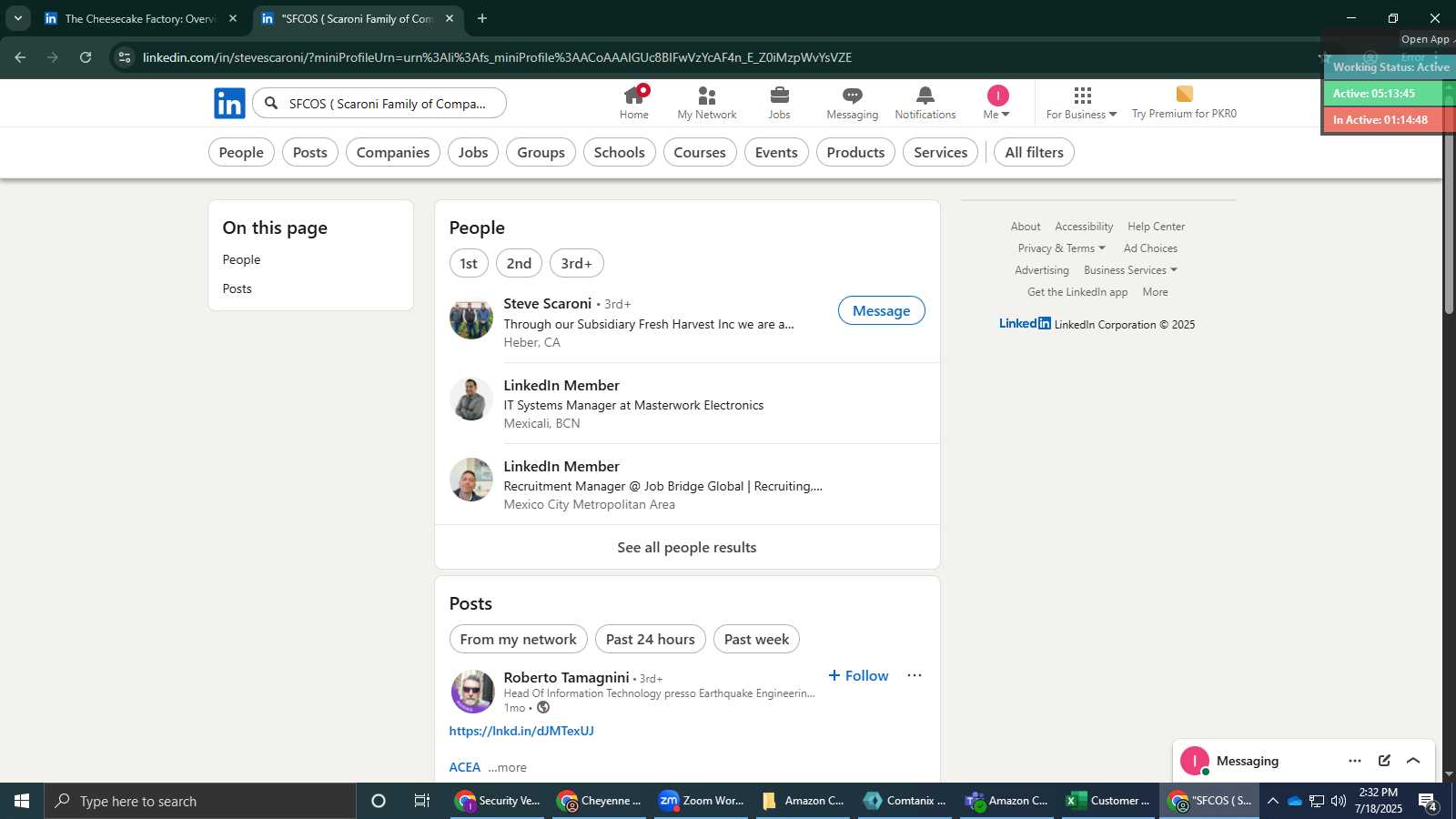Open Task View in taskbar

[x=422, y=801]
